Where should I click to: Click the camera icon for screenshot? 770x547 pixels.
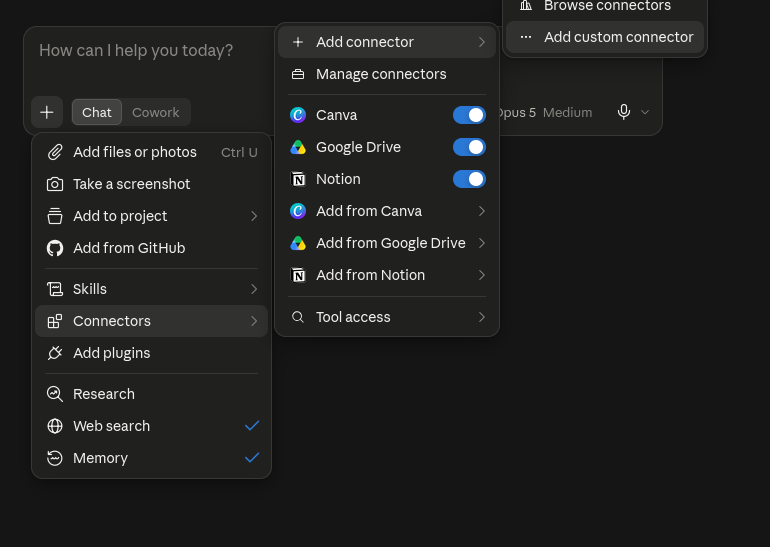[x=55, y=184]
